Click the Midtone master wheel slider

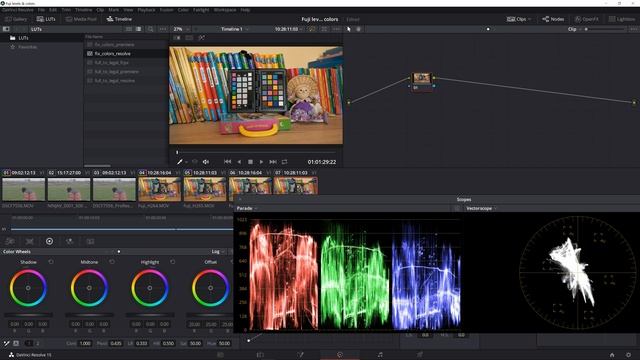tap(89, 315)
